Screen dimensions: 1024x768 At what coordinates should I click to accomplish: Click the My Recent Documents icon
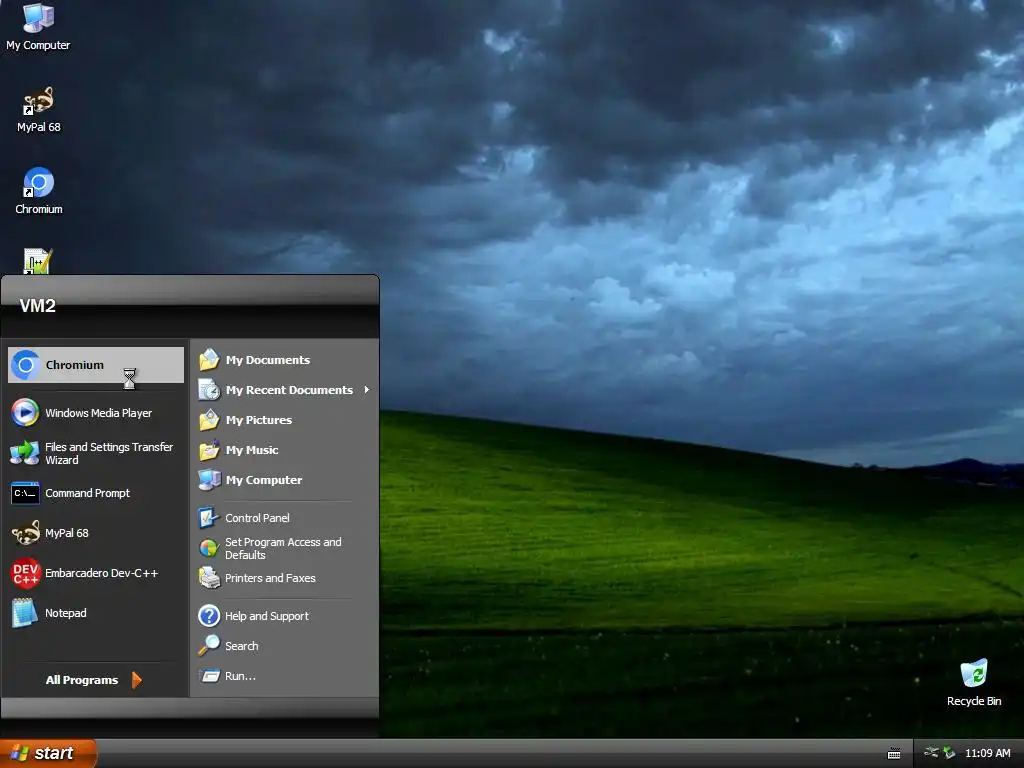(x=209, y=390)
